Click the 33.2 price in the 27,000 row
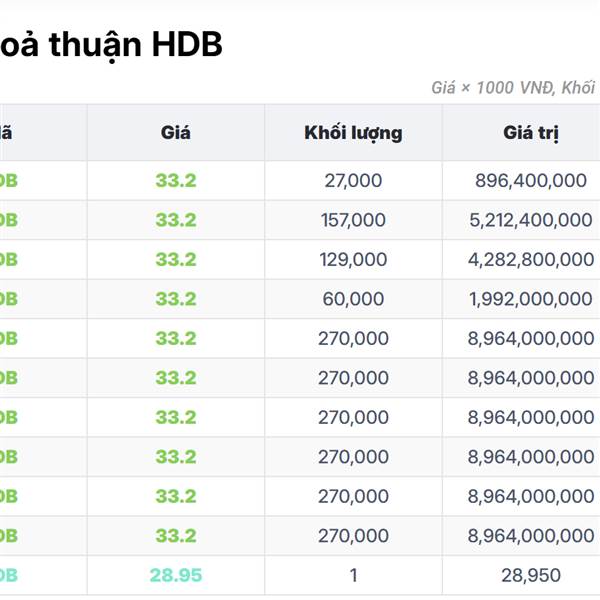The height and width of the screenshot is (600, 600). (x=175, y=180)
